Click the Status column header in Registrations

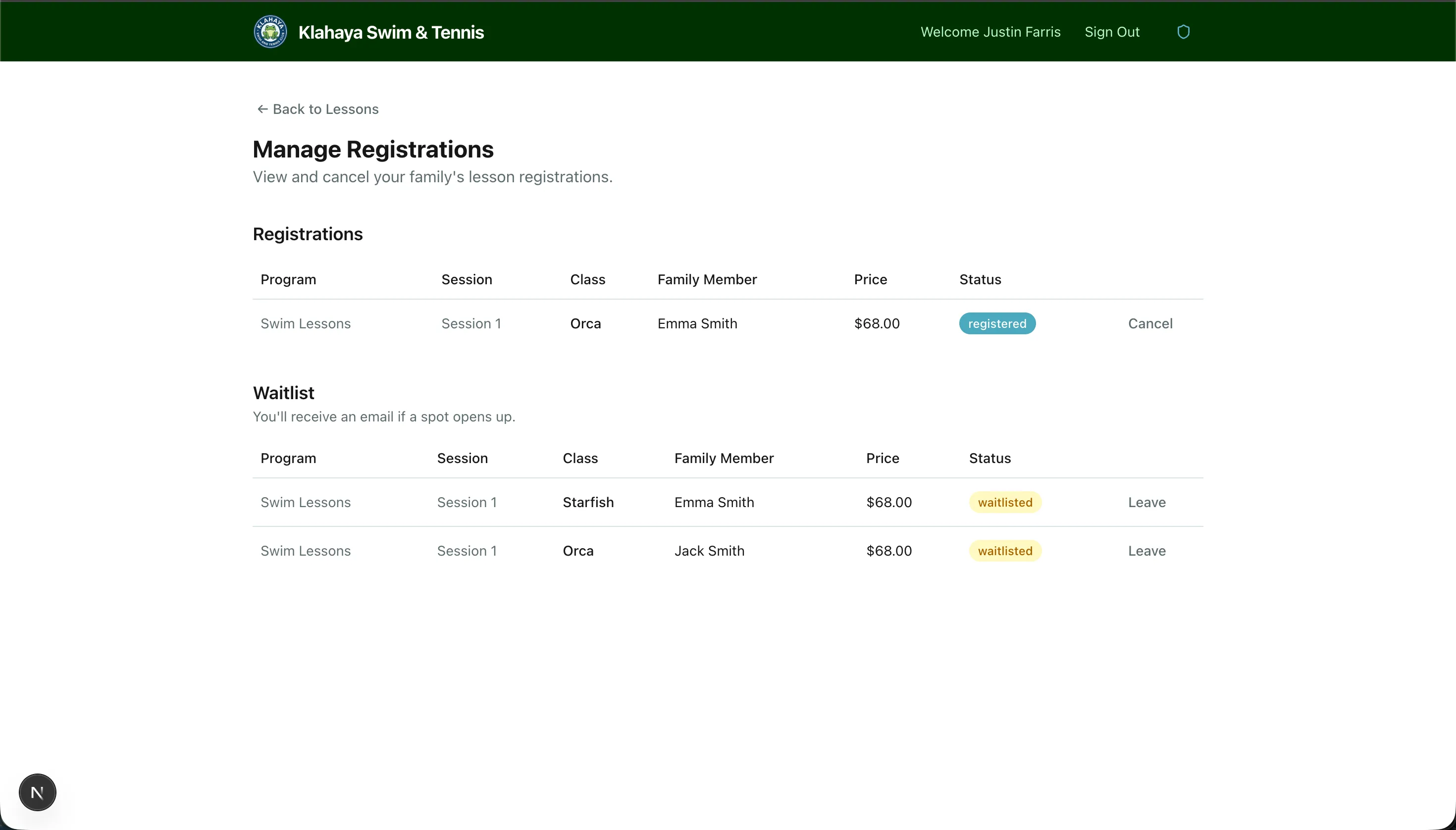979,279
